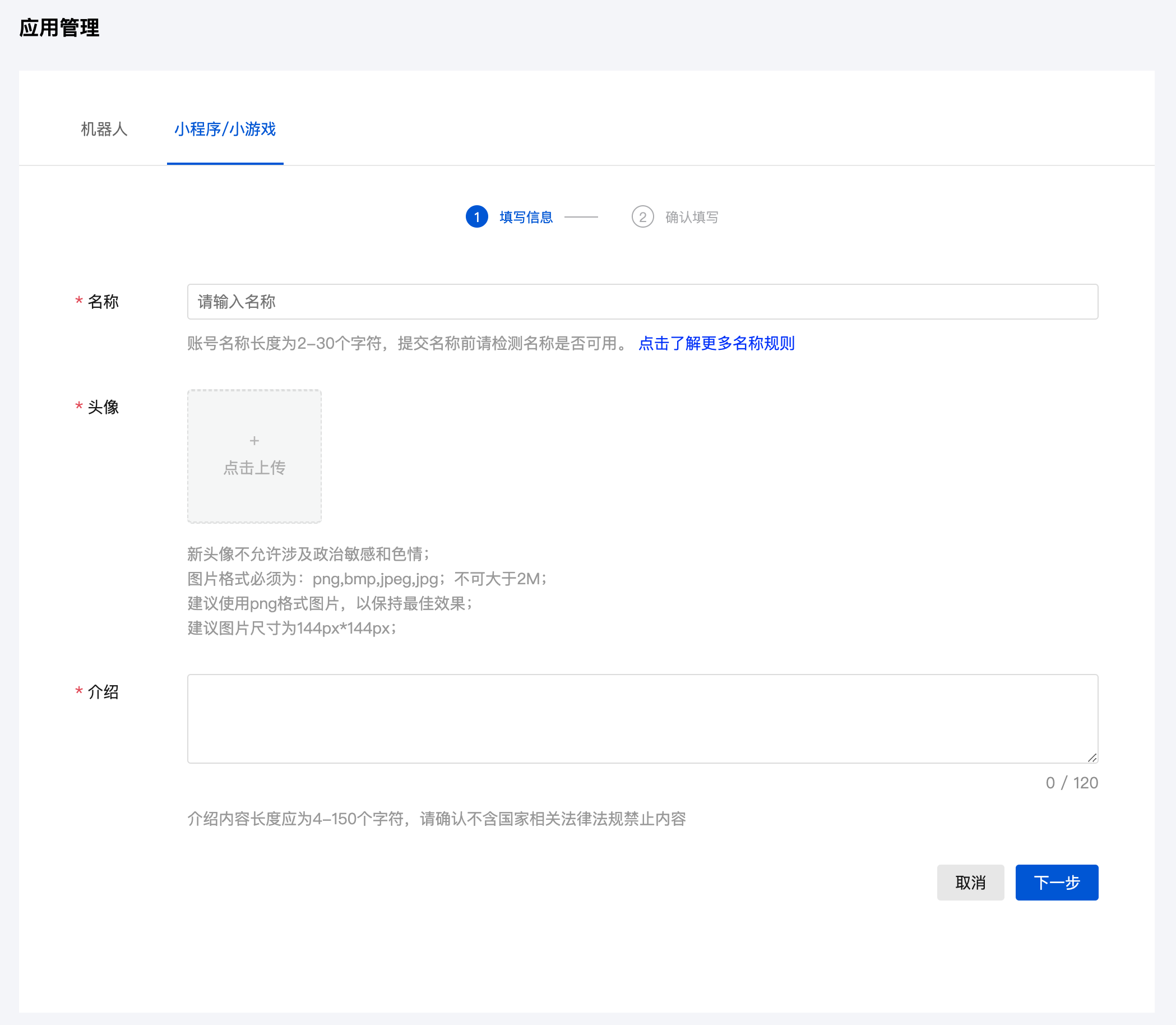Click the step 1 circle icon
The height and width of the screenshot is (1025, 1176).
point(476,217)
